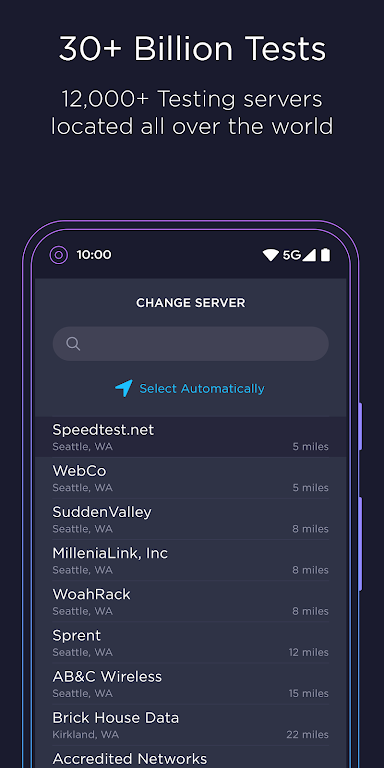
Task: Tap the 10:00 clock in status bar
Action: [x=94, y=255]
